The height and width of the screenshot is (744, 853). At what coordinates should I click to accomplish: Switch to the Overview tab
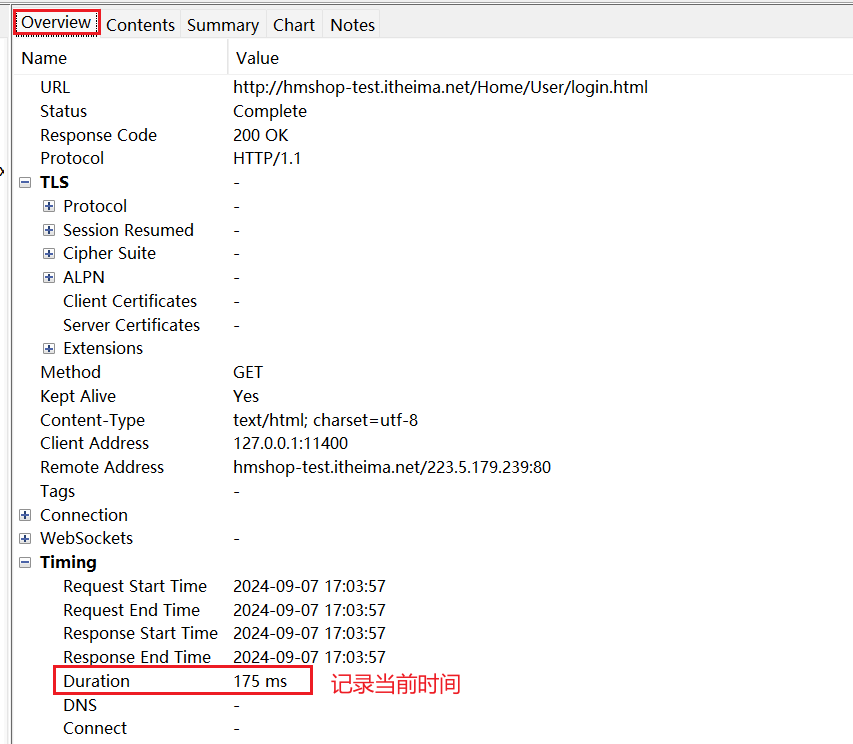[56, 23]
